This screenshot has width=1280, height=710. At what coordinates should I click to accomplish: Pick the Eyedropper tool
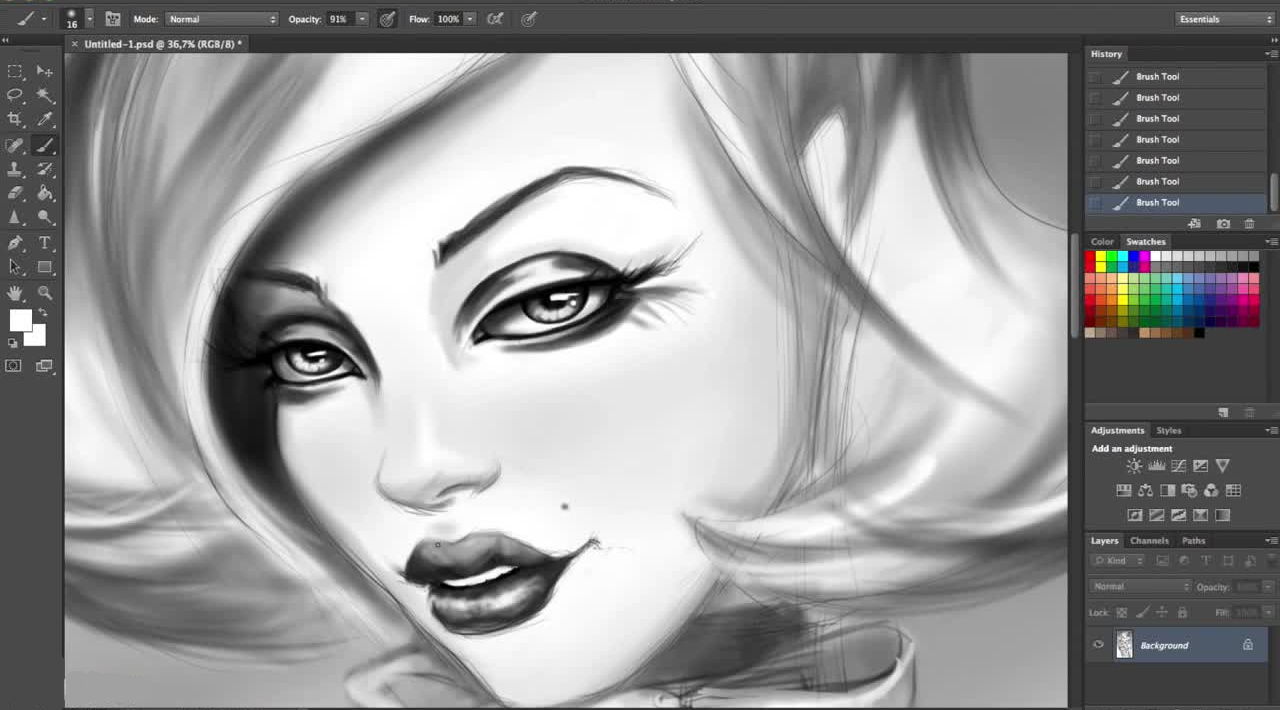[45, 120]
